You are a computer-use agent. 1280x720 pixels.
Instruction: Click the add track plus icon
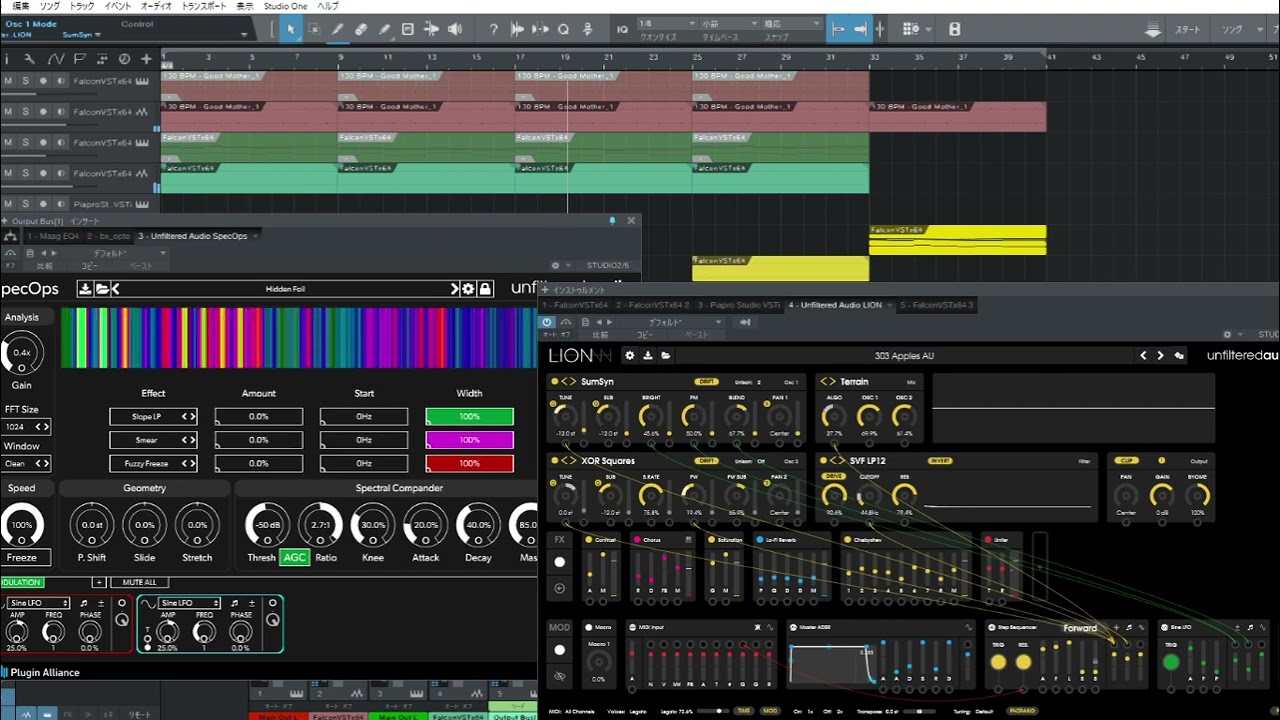click(x=146, y=59)
